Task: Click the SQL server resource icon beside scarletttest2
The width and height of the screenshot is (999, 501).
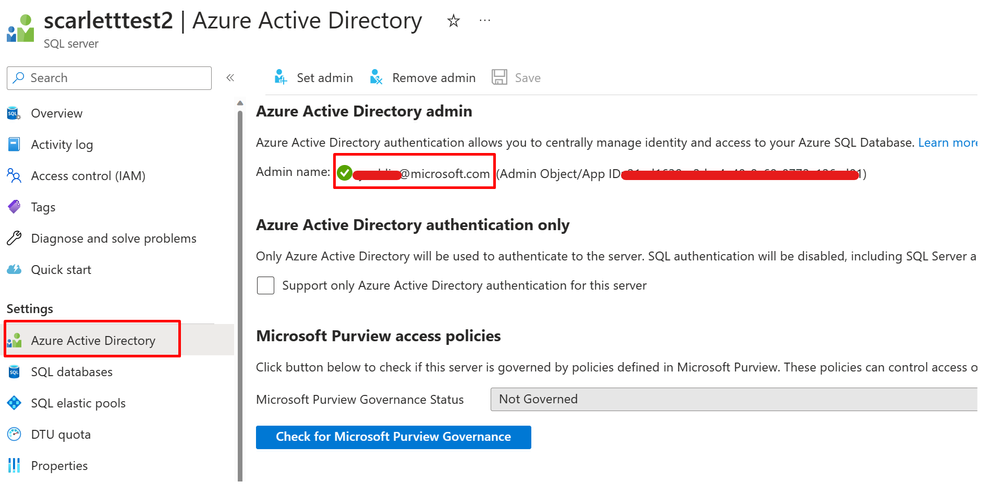Action: 20,28
